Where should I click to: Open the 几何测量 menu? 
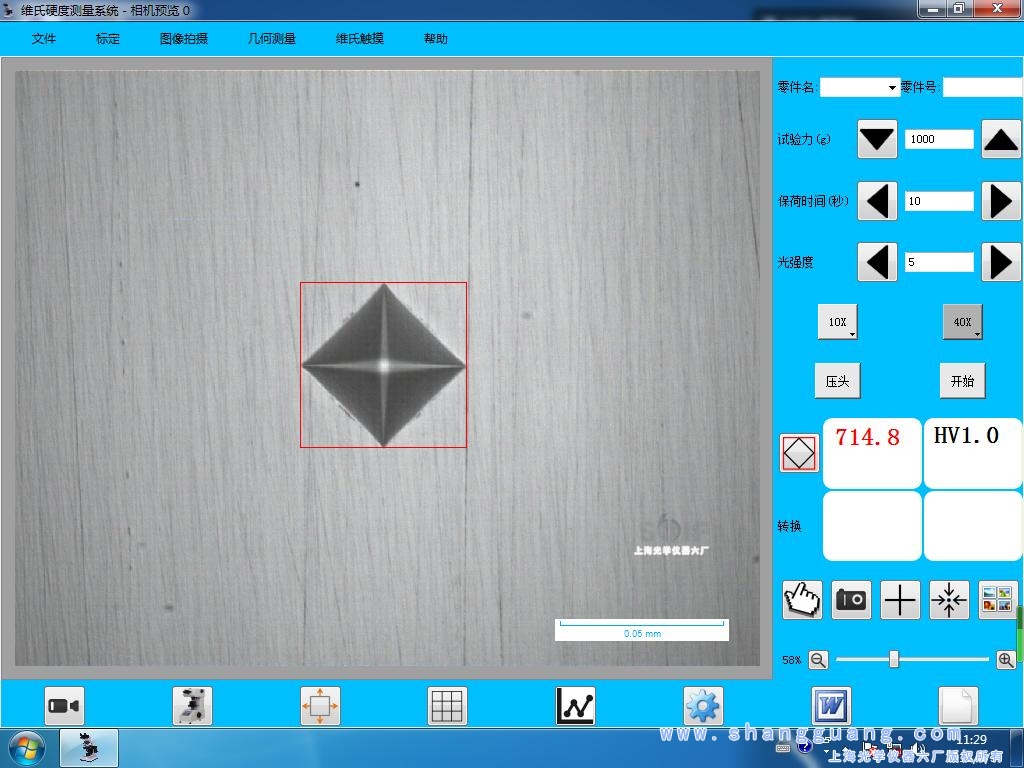(272, 39)
